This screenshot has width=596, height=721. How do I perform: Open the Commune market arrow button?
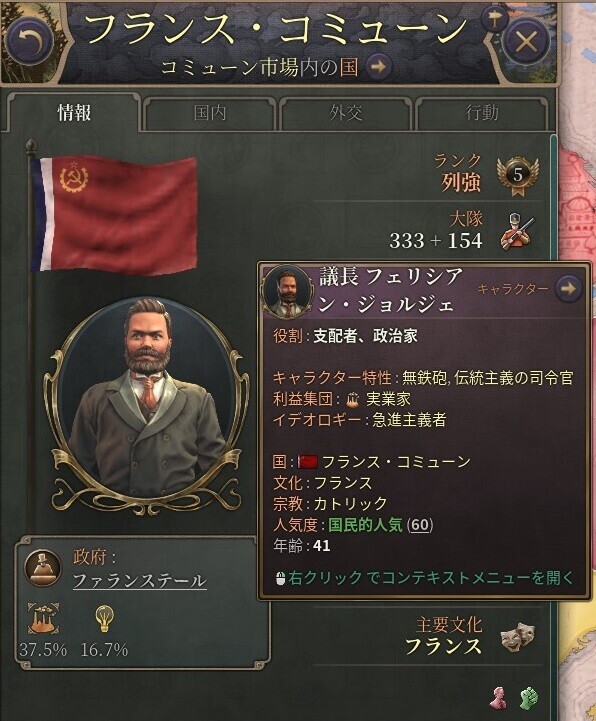(x=378, y=67)
